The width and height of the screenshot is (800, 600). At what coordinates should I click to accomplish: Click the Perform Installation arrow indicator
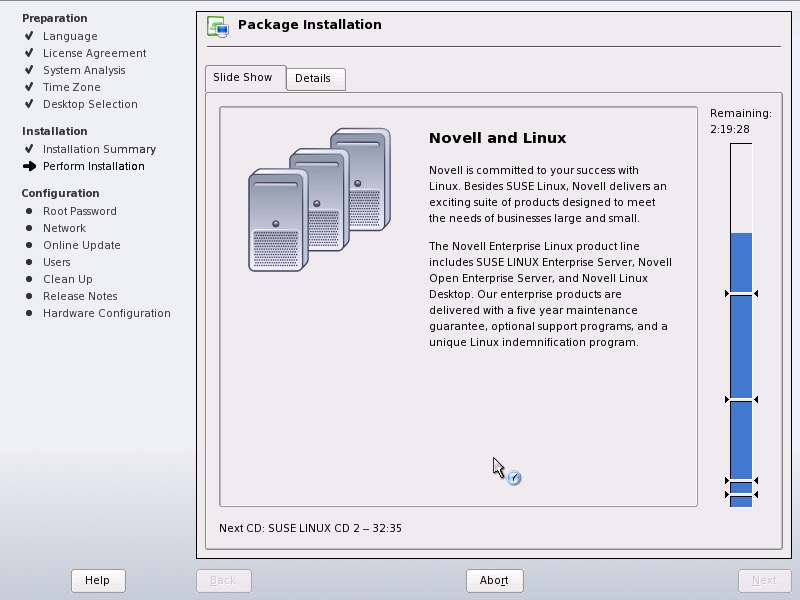pos(30,166)
